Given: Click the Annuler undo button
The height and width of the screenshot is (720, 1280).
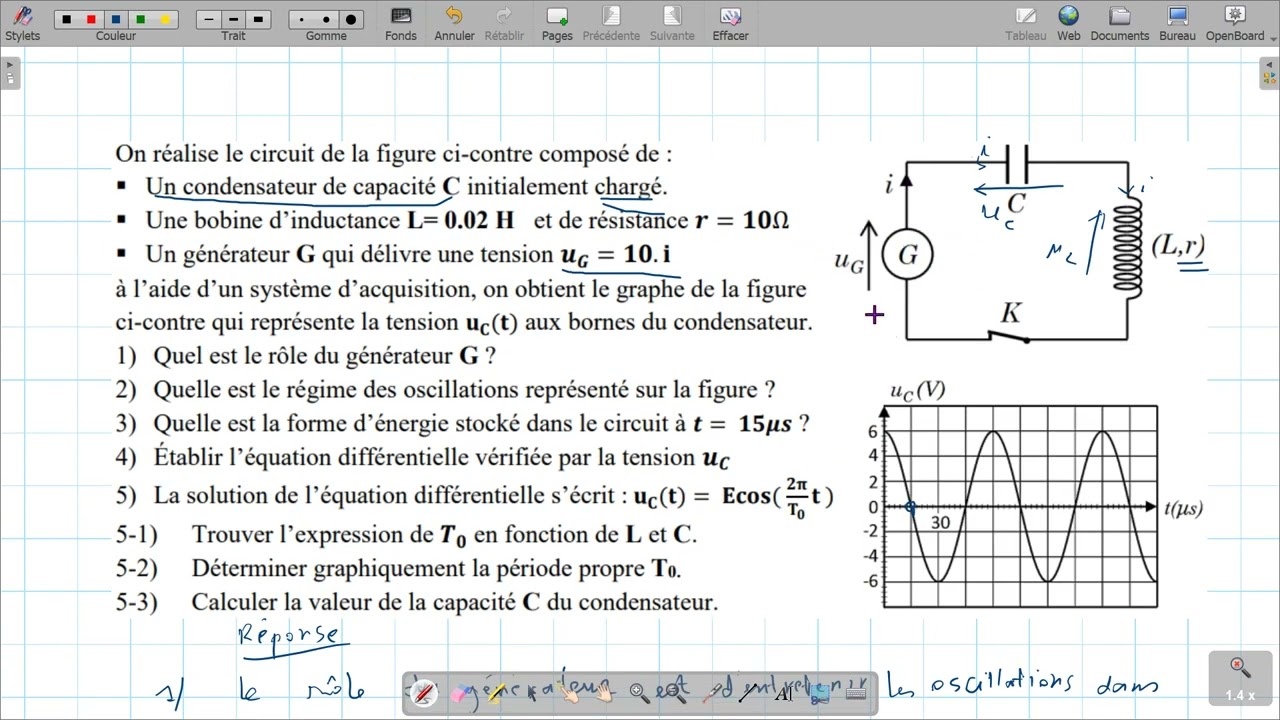Looking at the screenshot, I should pyautogui.click(x=454, y=23).
